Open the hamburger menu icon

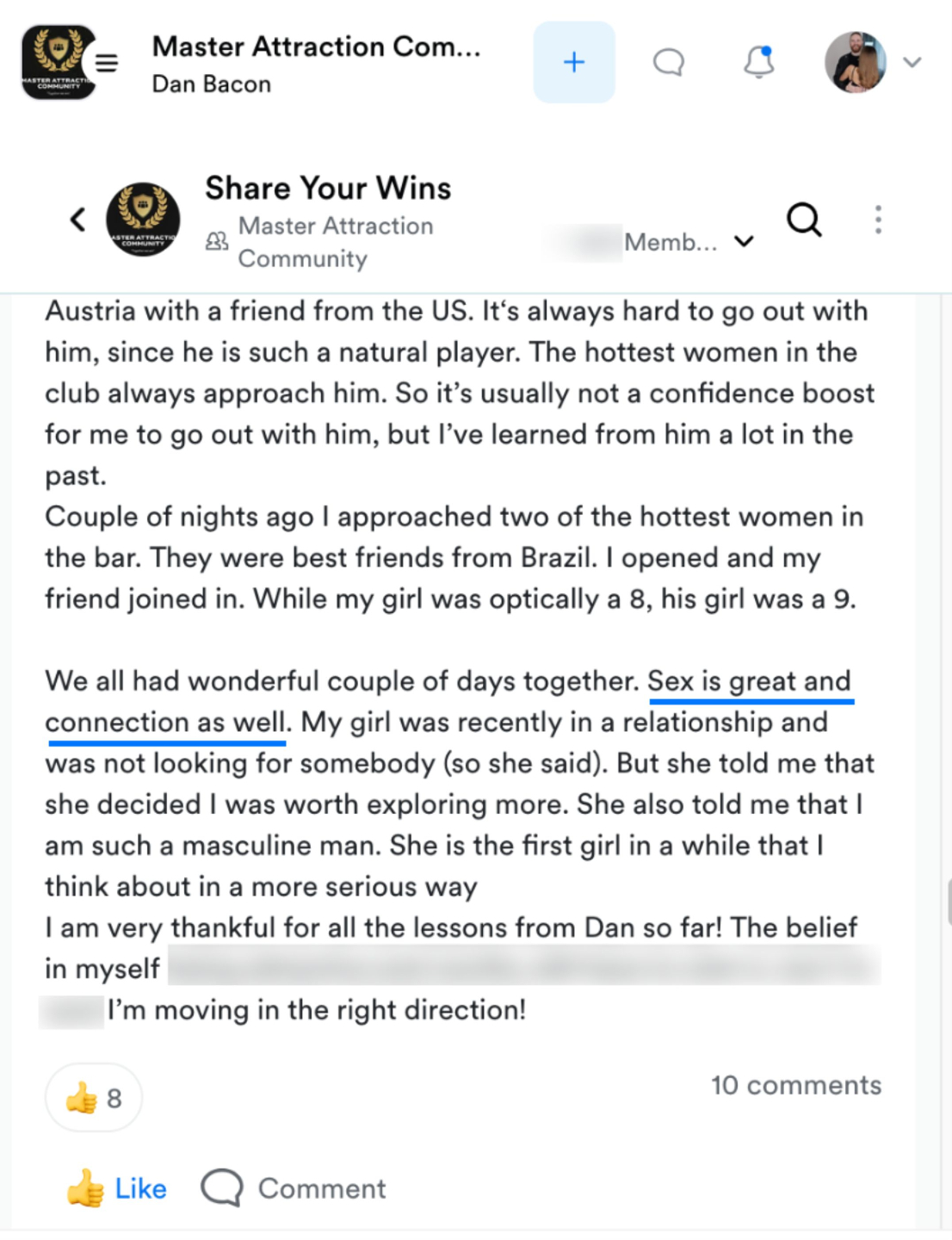point(107,63)
